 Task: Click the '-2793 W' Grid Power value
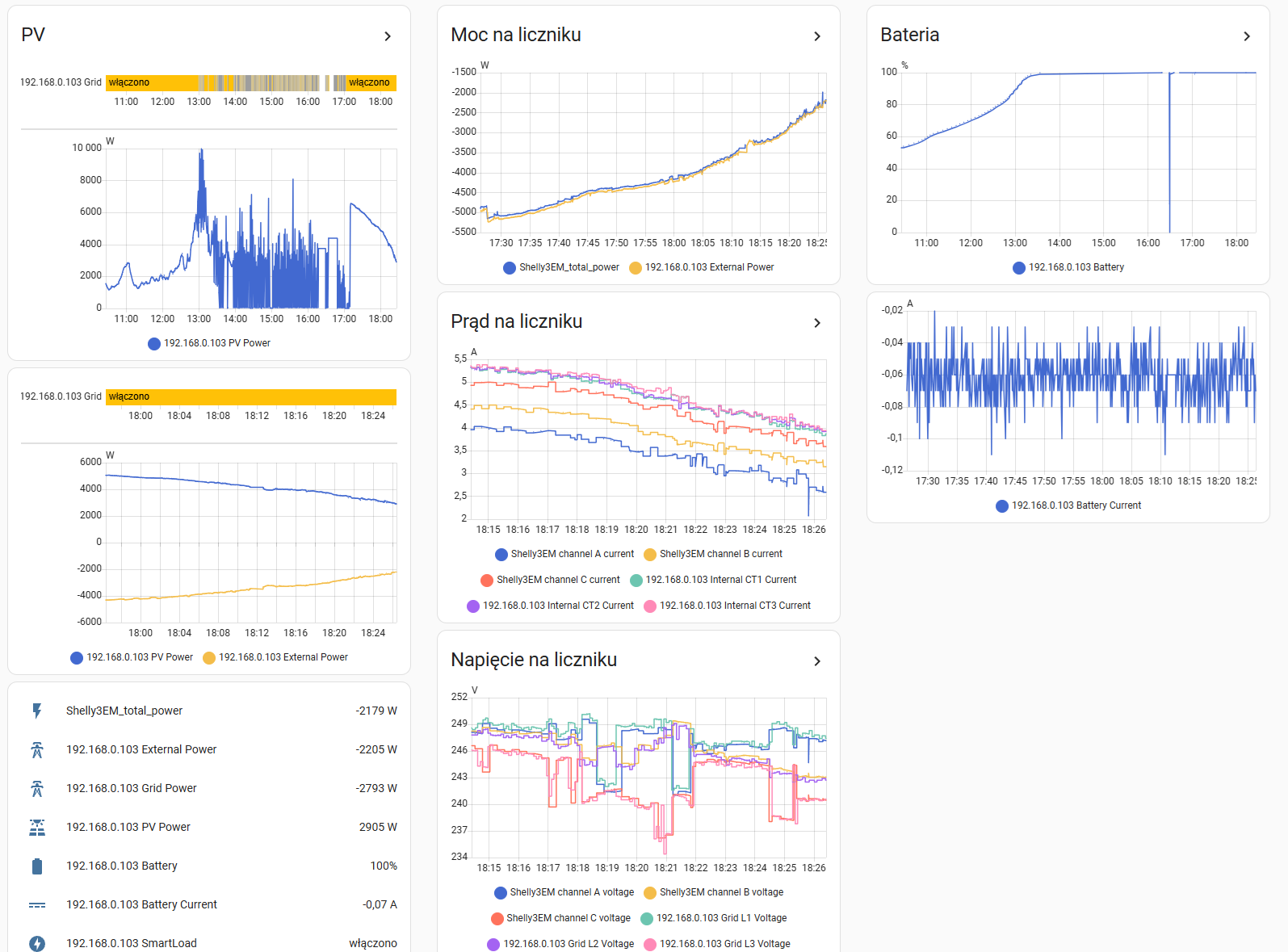click(376, 788)
